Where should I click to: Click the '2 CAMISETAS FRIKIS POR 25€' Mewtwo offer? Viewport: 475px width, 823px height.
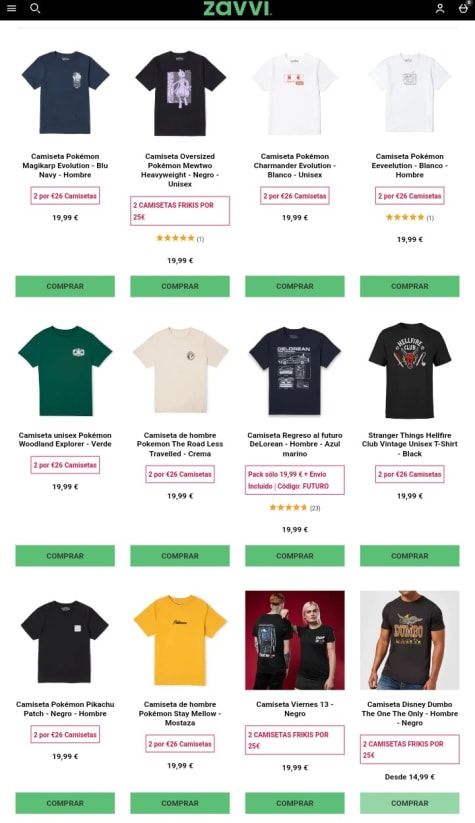point(180,211)
